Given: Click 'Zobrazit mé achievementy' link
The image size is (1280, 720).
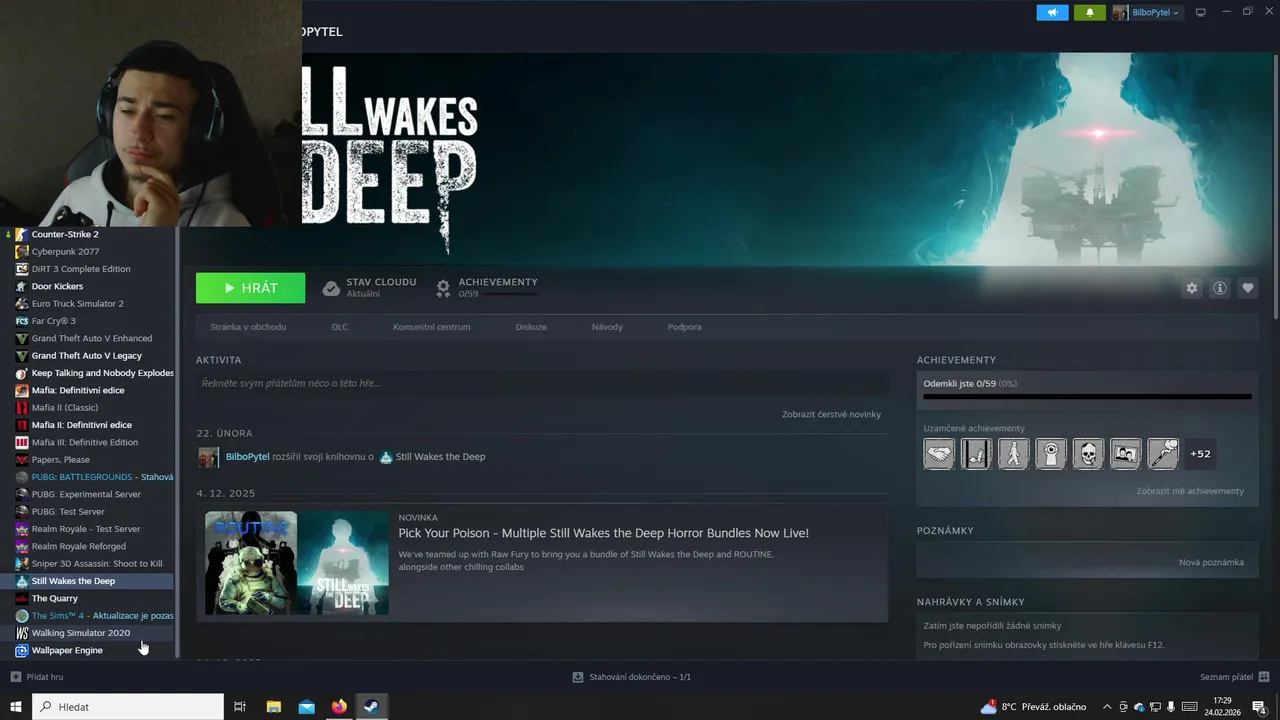Looking at the screenshot, I should click(1190, 491).
